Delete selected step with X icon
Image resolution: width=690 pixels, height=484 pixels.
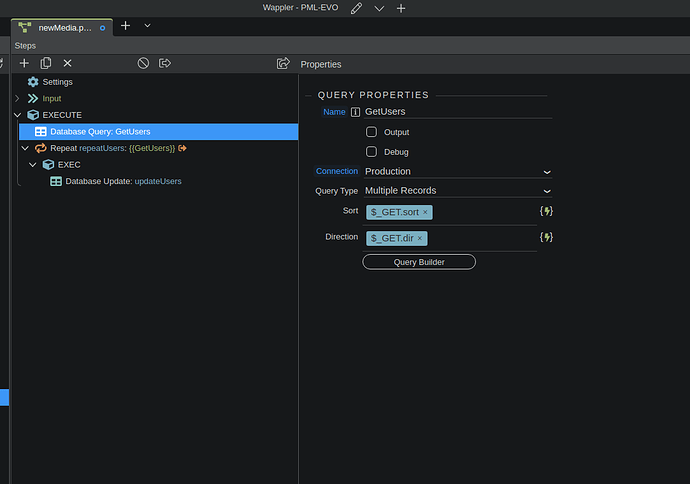[67, 63]
